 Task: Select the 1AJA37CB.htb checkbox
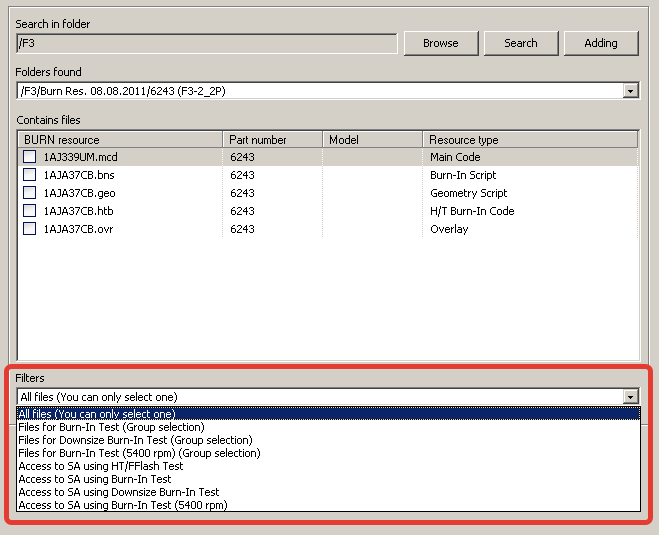click(x=30, y=211)
